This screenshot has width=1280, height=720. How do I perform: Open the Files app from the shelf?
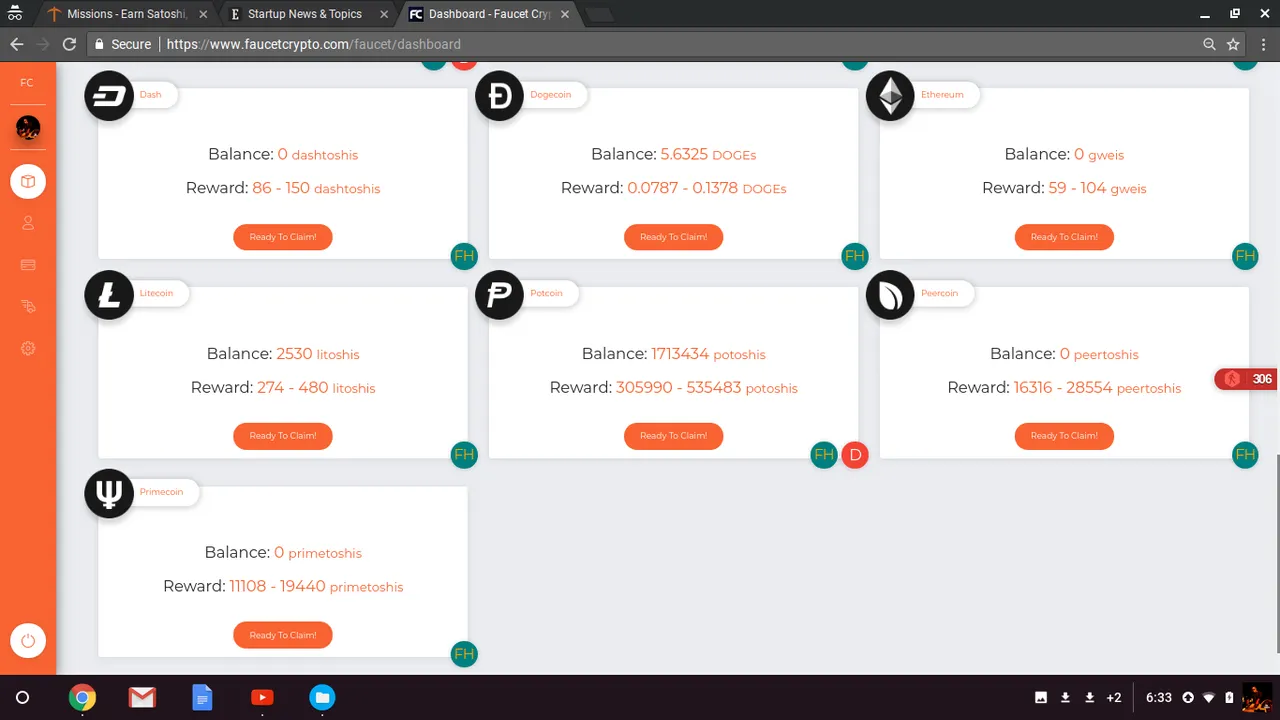(322, 698)
